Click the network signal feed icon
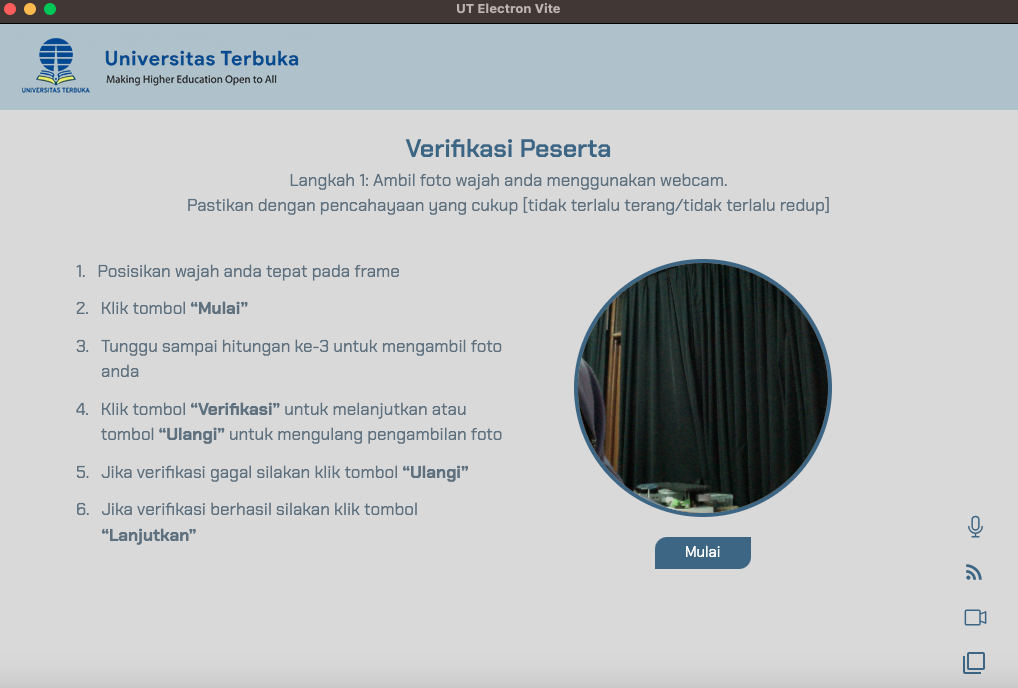1018x688 pixels. (974, 572)
